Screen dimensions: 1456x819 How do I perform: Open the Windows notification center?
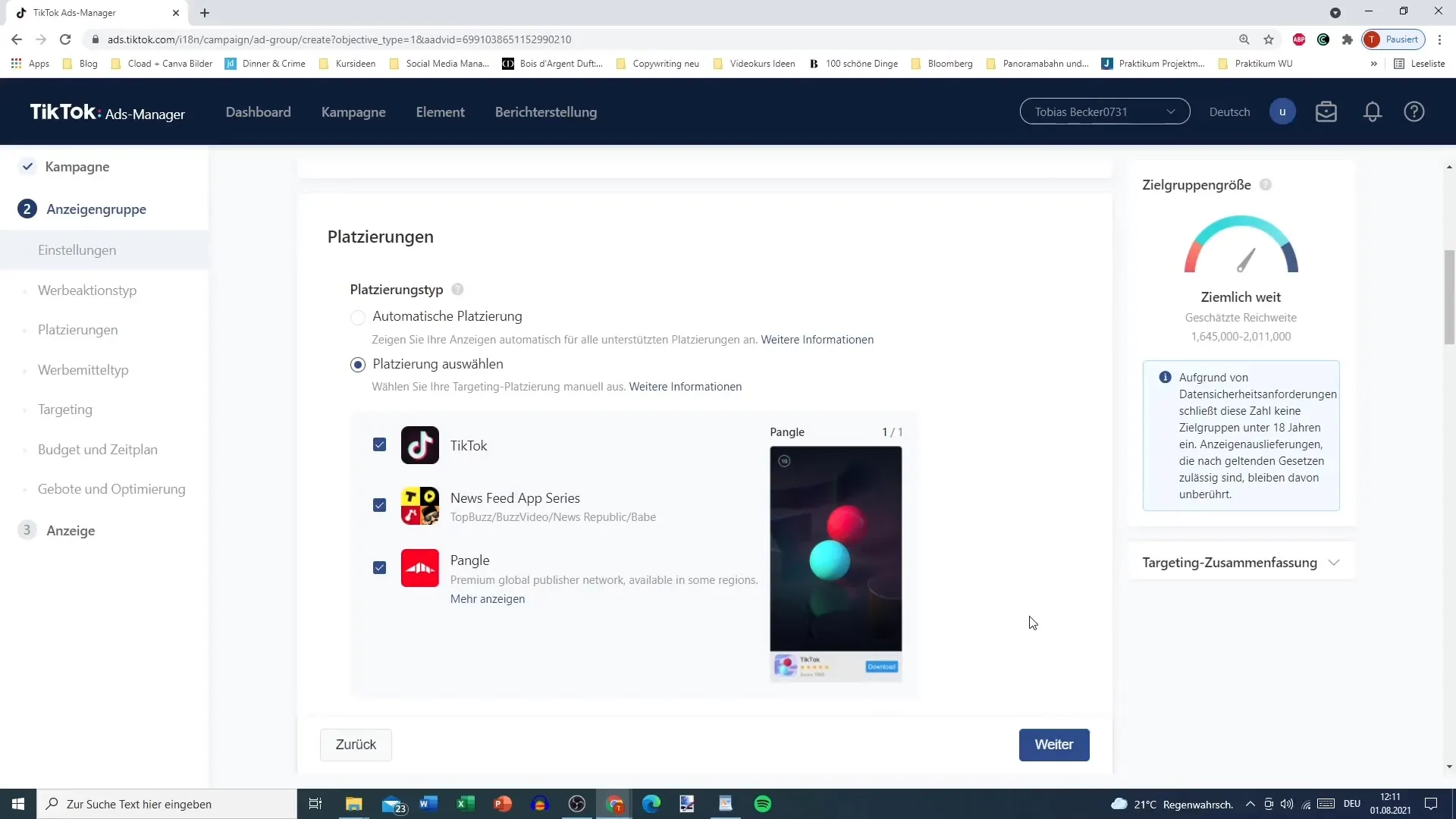click(1431, 804)
